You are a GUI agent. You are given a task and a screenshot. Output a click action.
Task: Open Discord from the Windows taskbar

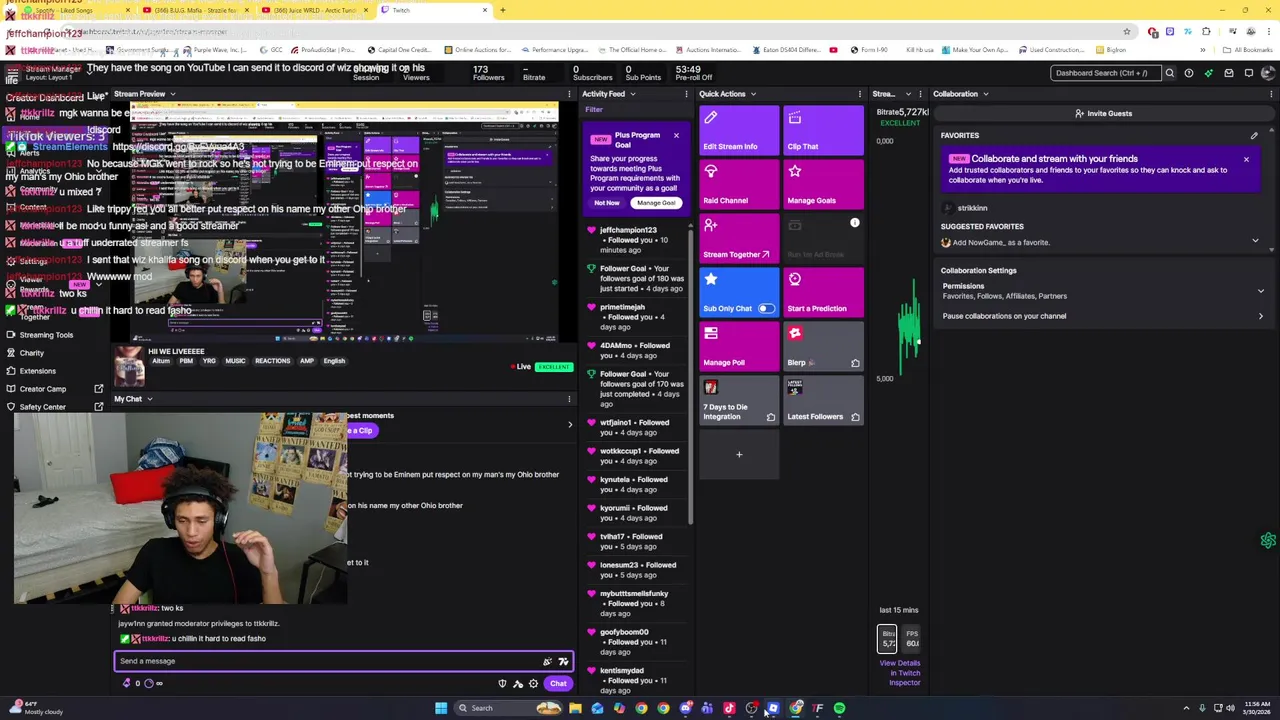[685, 708]
